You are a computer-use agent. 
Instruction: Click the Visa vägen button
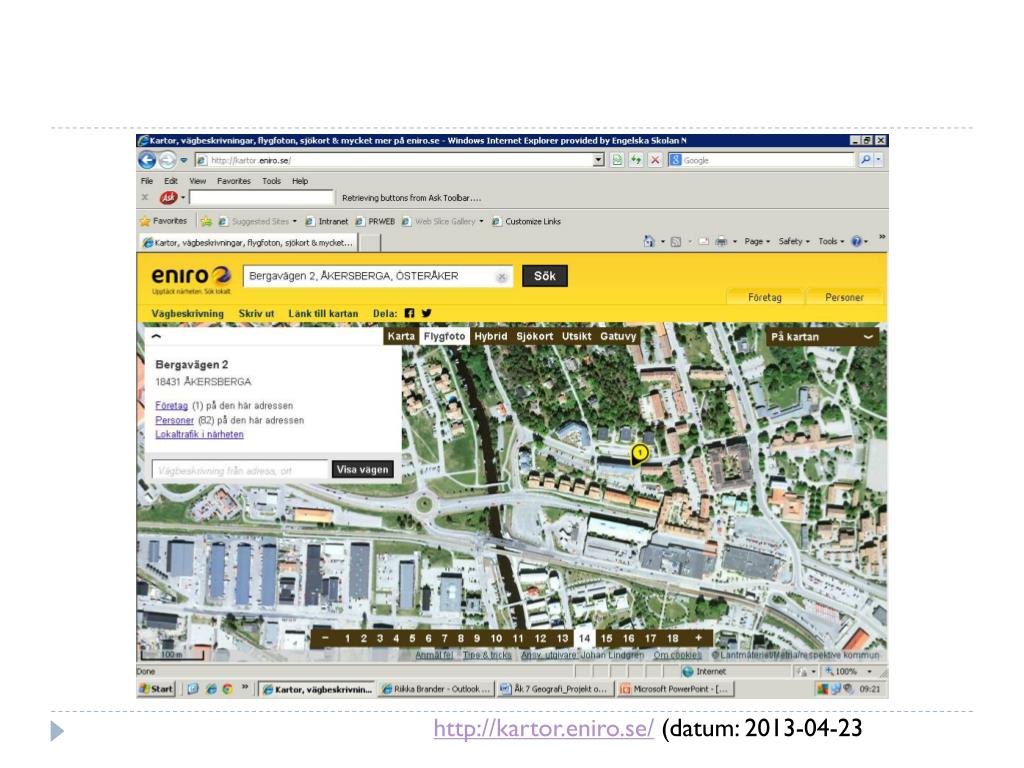(x=362, y=470)
